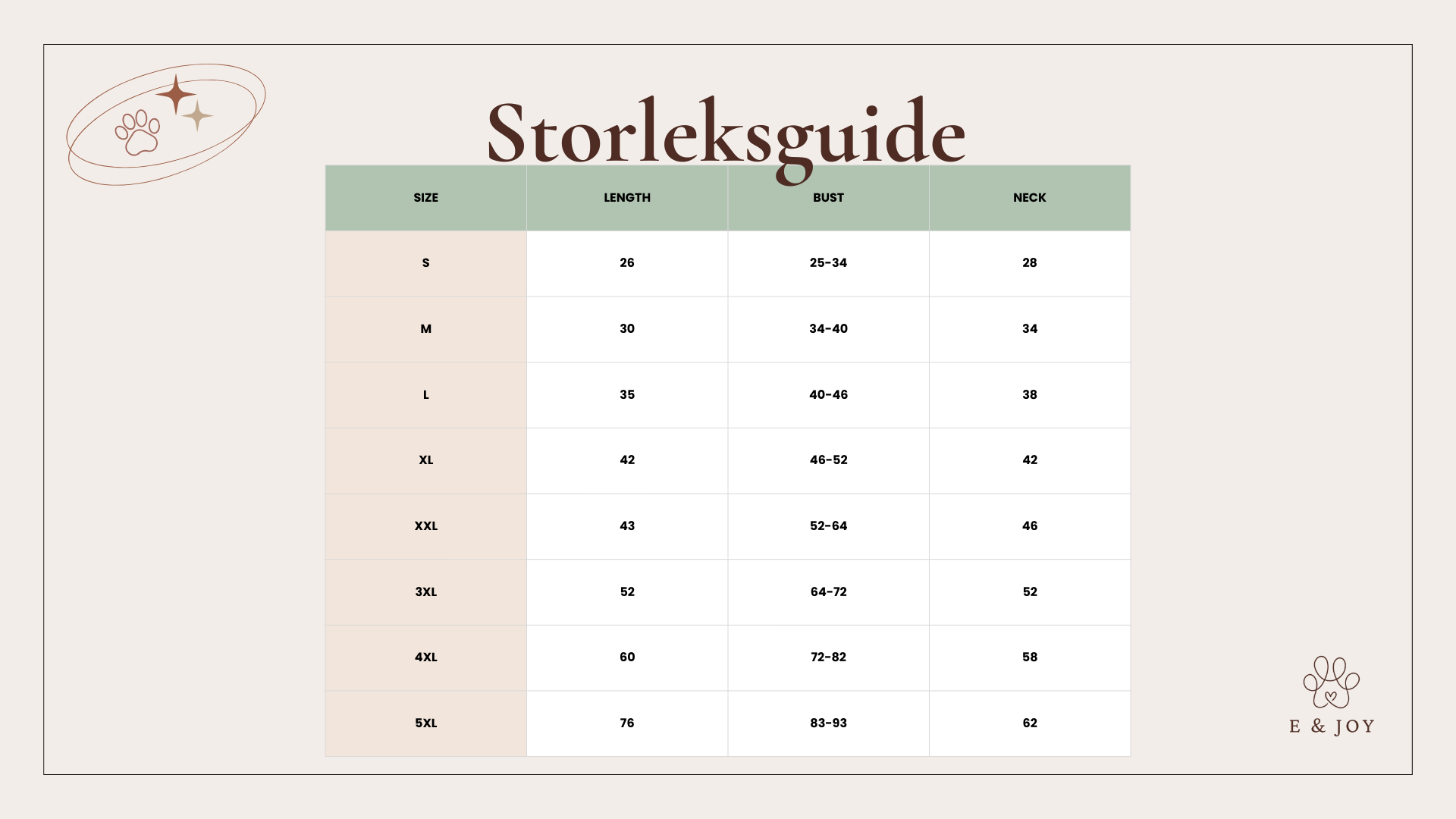Click the 40-46 bust value
Image resolution: width=1456 pixels, height=819 pixels.
pyautogui.click(x=828, y=395)
